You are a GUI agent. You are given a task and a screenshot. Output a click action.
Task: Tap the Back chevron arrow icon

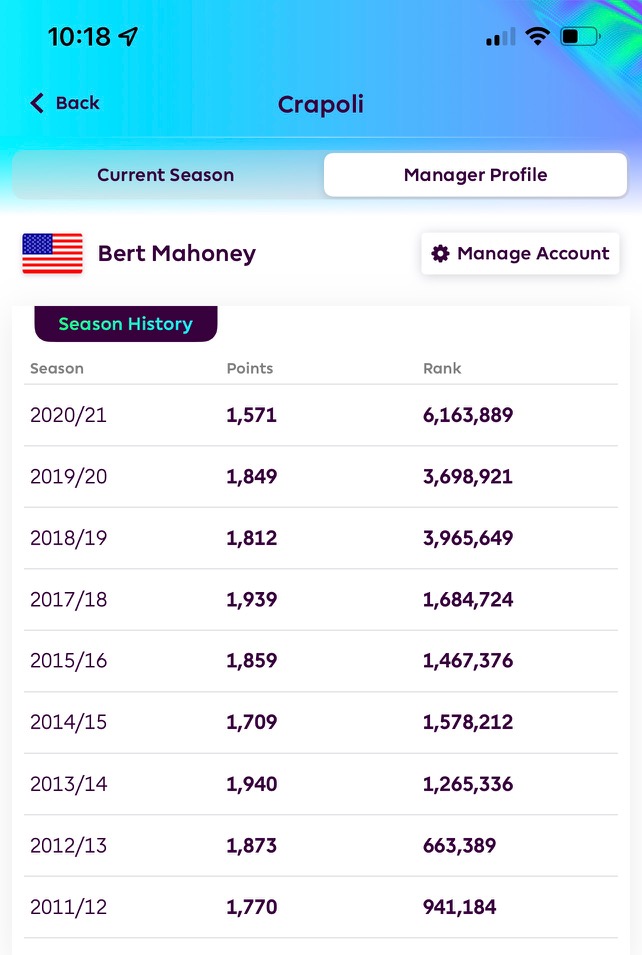point(37,103)
